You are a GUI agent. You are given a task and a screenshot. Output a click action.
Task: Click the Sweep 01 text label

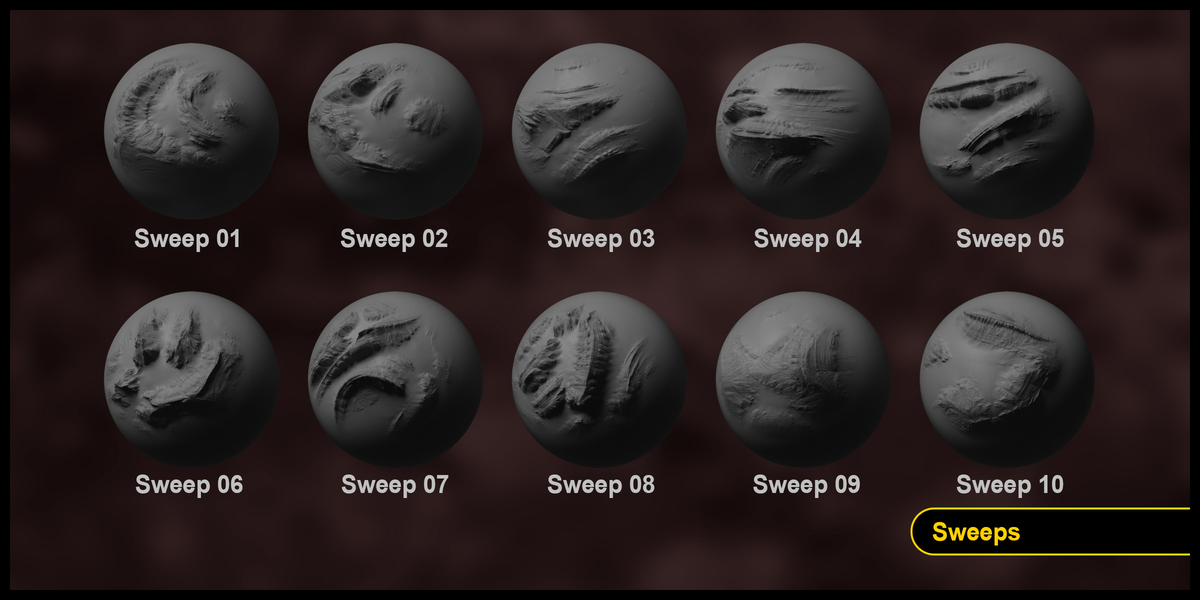[188, 240]
